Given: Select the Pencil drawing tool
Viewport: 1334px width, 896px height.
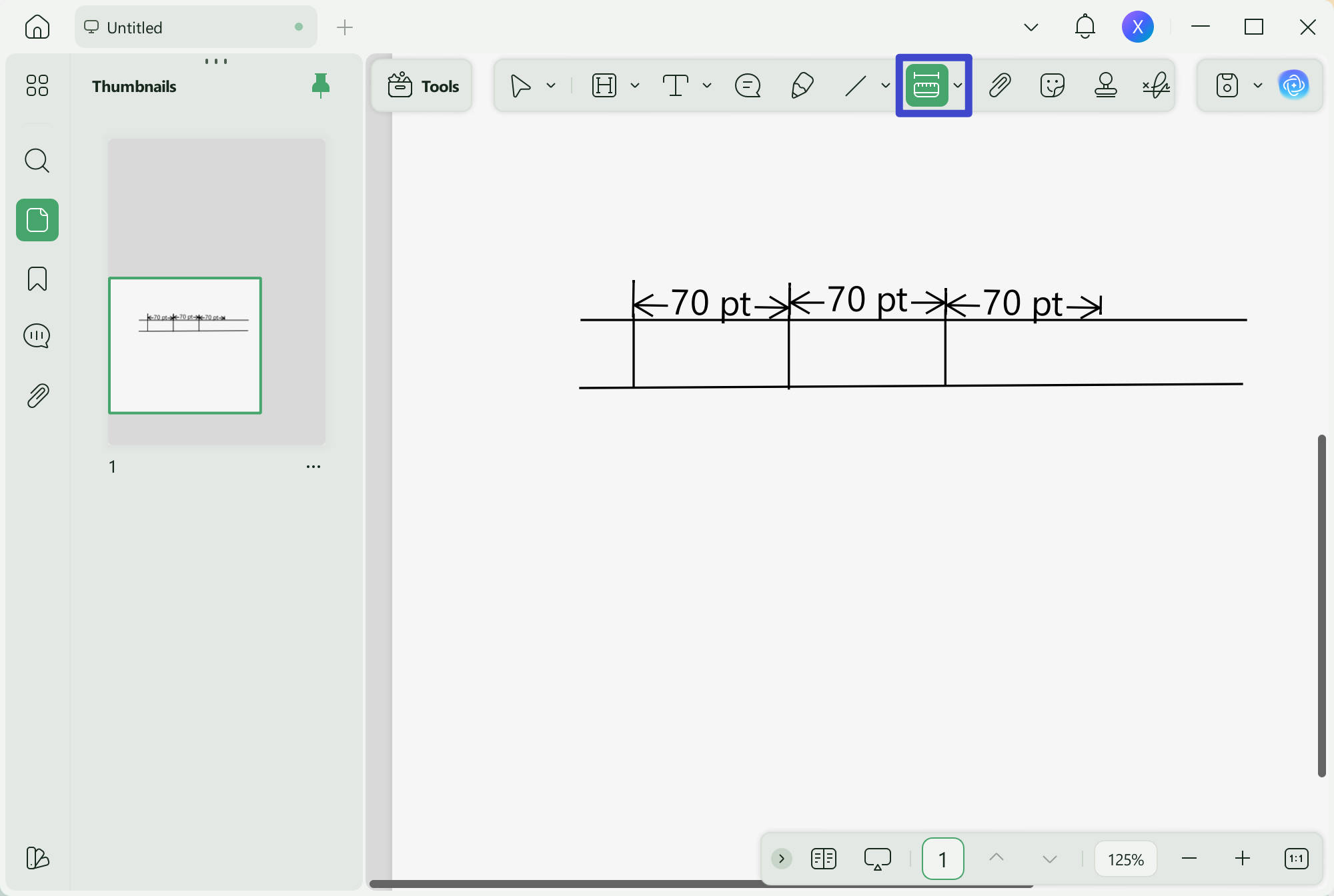Looking at the screenshot, I should [x=802, y=85].
